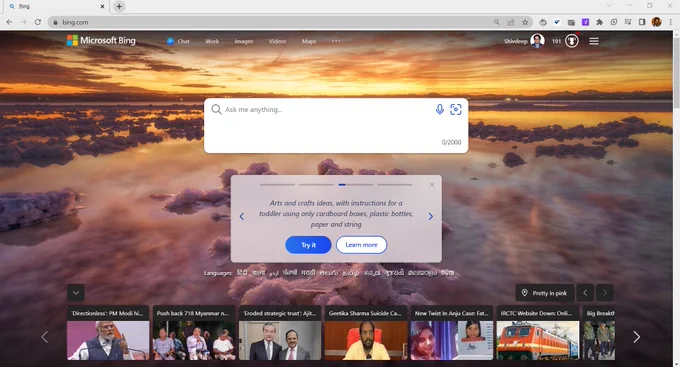Bookmark this page with star icon
This screenshot has width=680, height=367.
(525, 22)
